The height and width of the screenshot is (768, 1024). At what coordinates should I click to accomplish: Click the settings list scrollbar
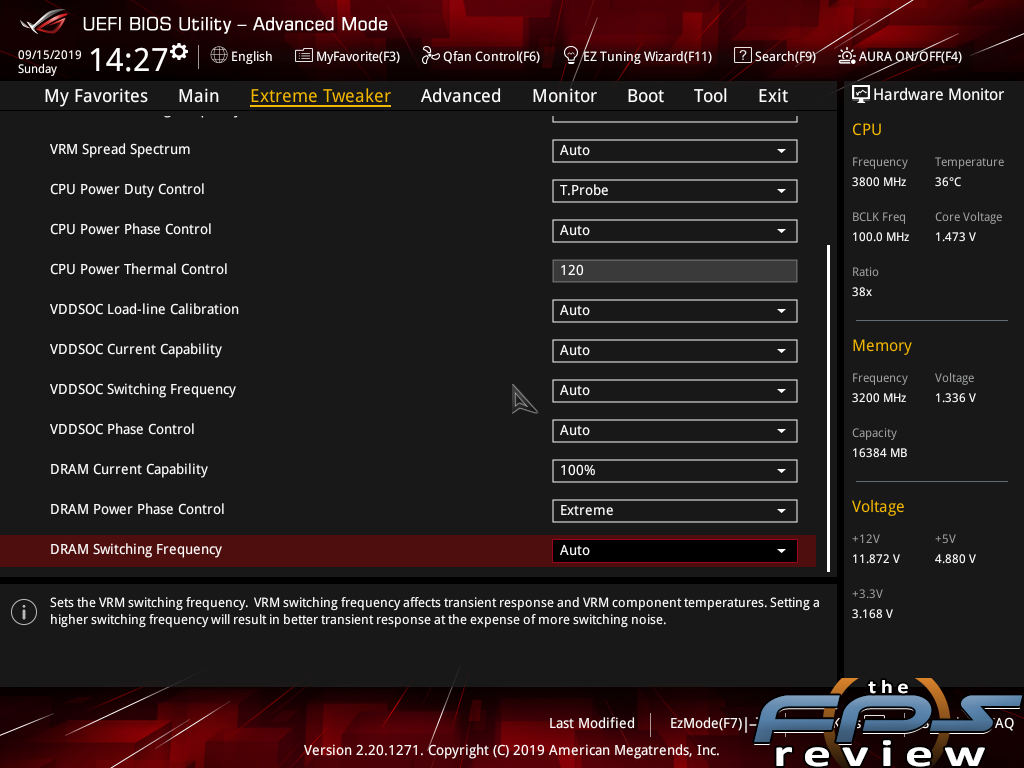click(x=828, y=408)
